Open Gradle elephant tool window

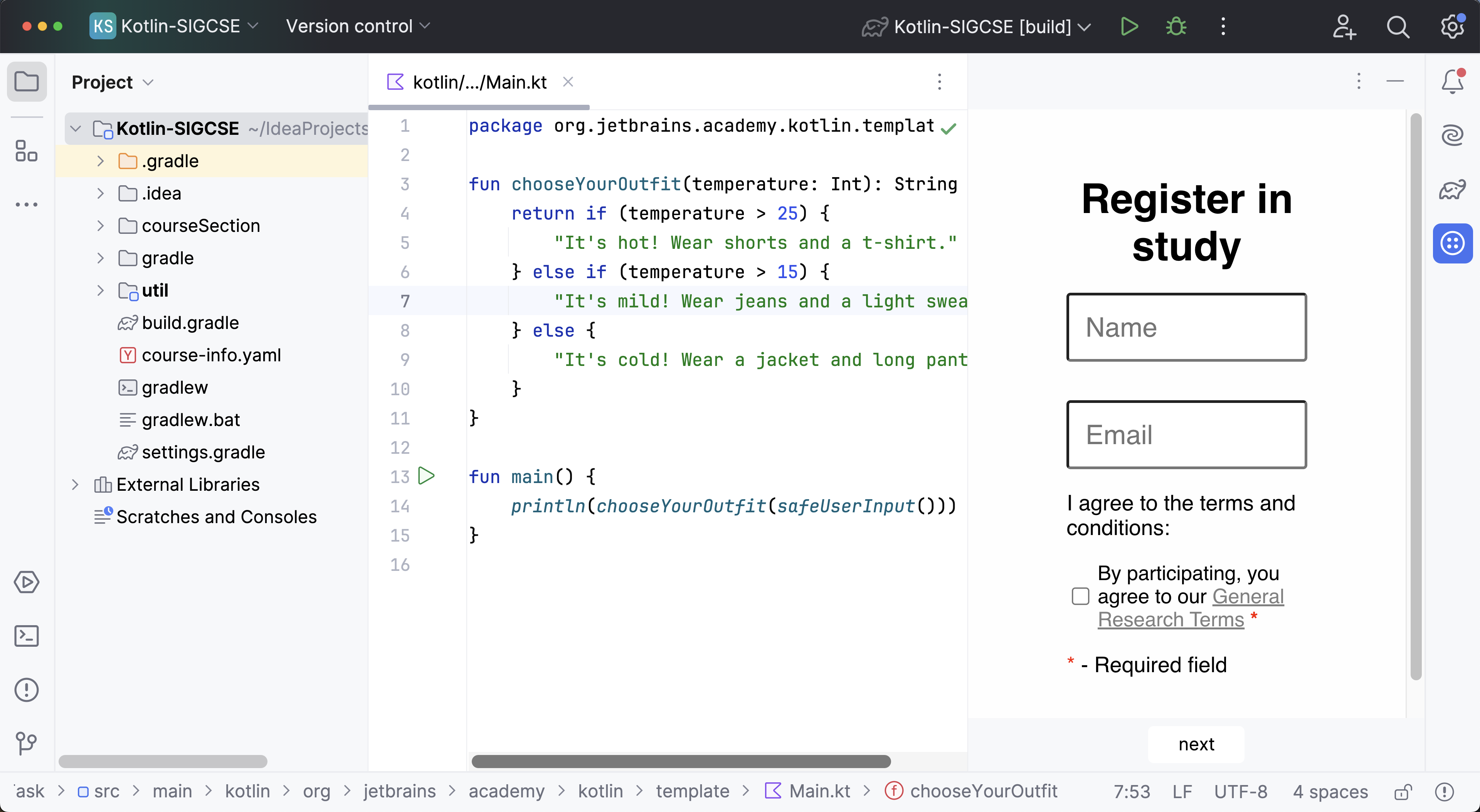click(x=1453, y=190)
